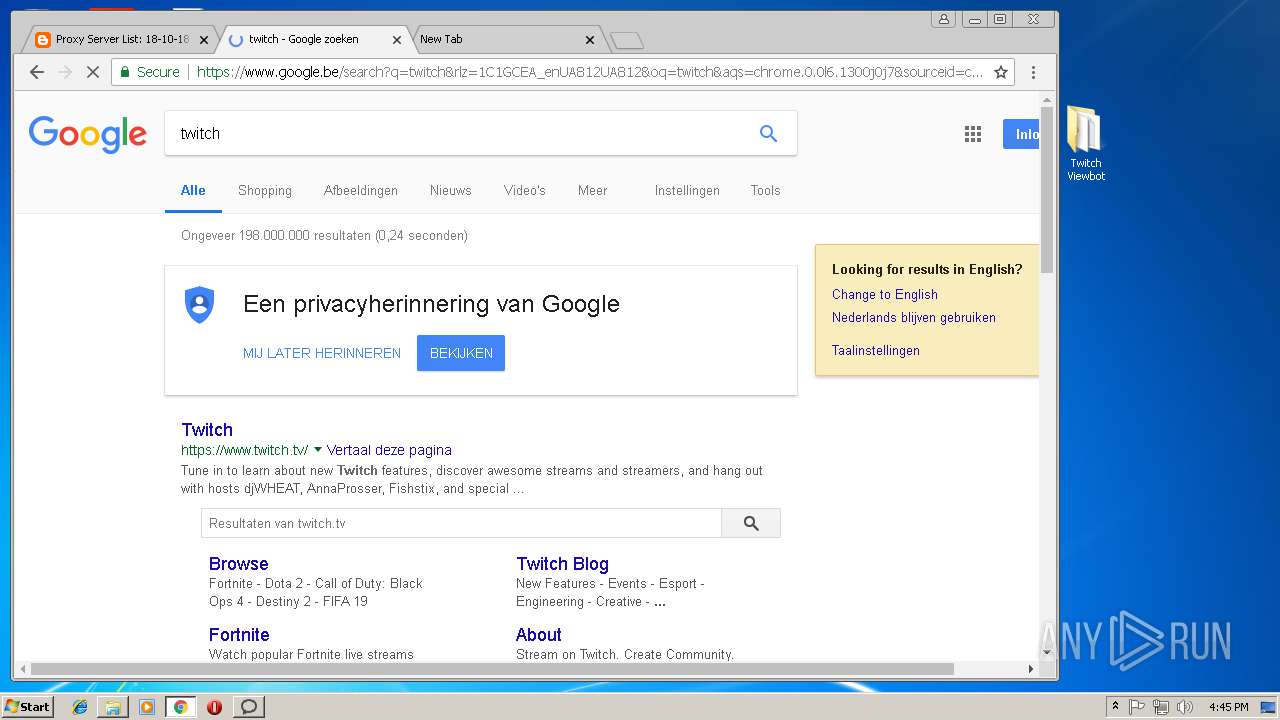Search within twitch.tv results button
This screenshot has width=1280, height=720.
pyautogui.click(x=751, y=523)
